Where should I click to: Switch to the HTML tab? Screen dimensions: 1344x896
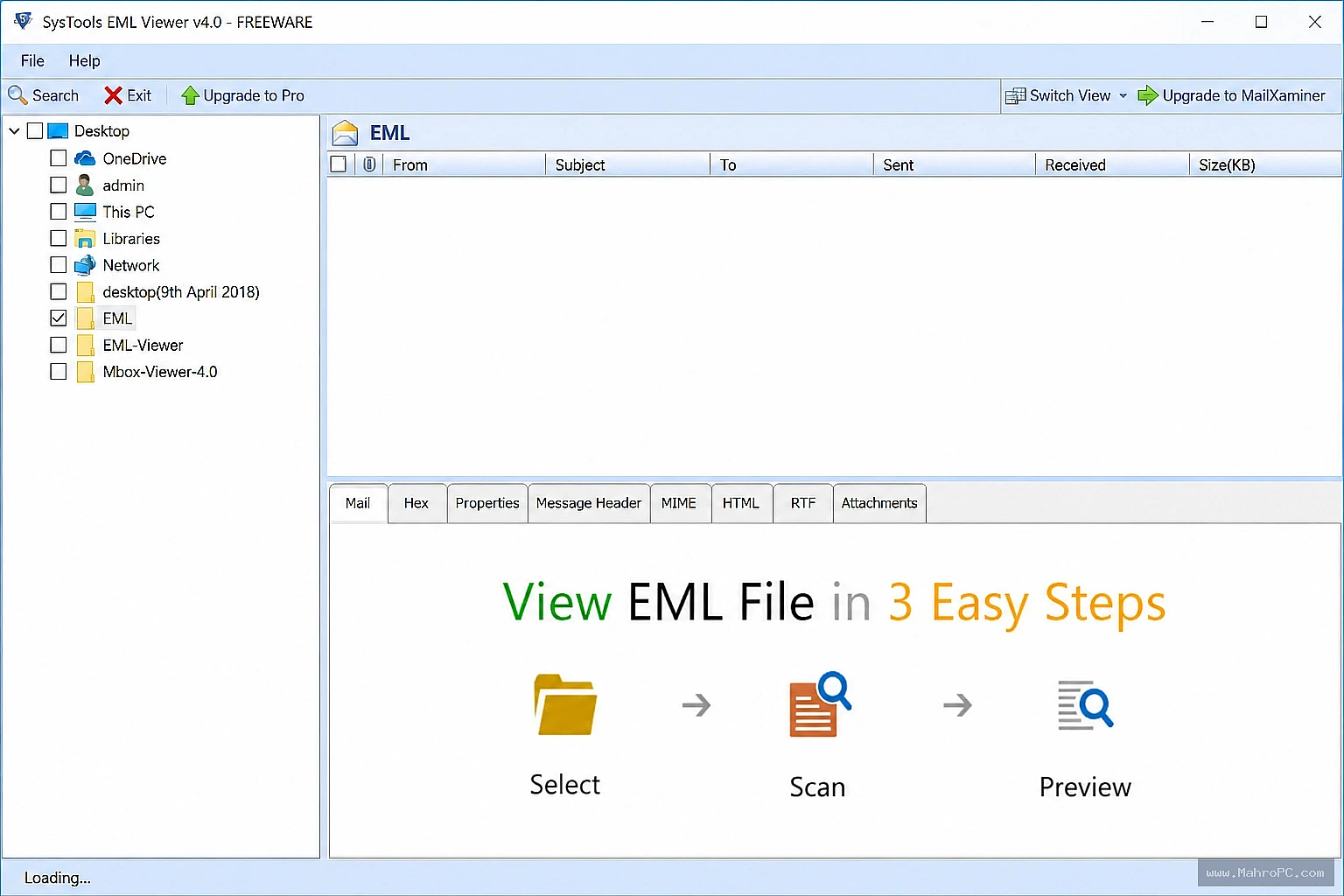click(741, 503)
